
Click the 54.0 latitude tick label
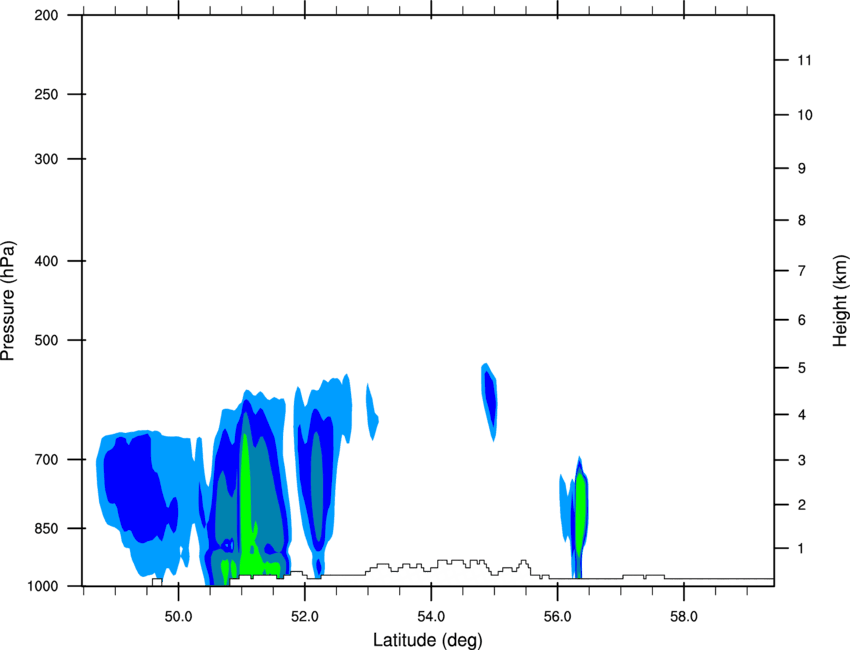[x=431, y=617]
